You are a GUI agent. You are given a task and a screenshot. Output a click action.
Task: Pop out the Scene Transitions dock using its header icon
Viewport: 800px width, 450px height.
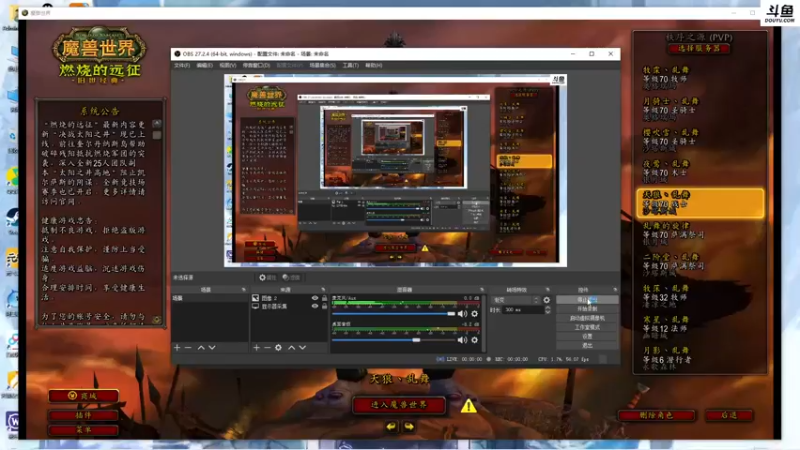coord(547,290)
